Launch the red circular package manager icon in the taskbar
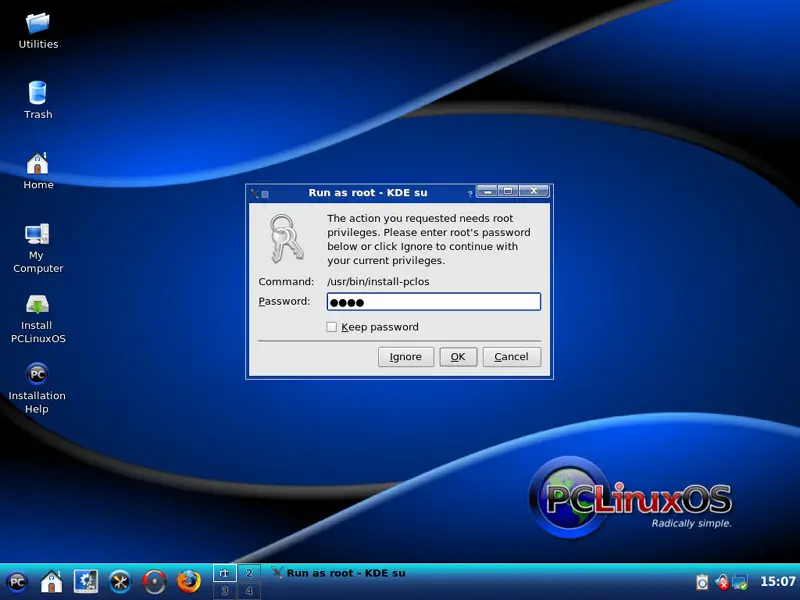The width and height of the screenshot is (800, 600). pos(154,582)
